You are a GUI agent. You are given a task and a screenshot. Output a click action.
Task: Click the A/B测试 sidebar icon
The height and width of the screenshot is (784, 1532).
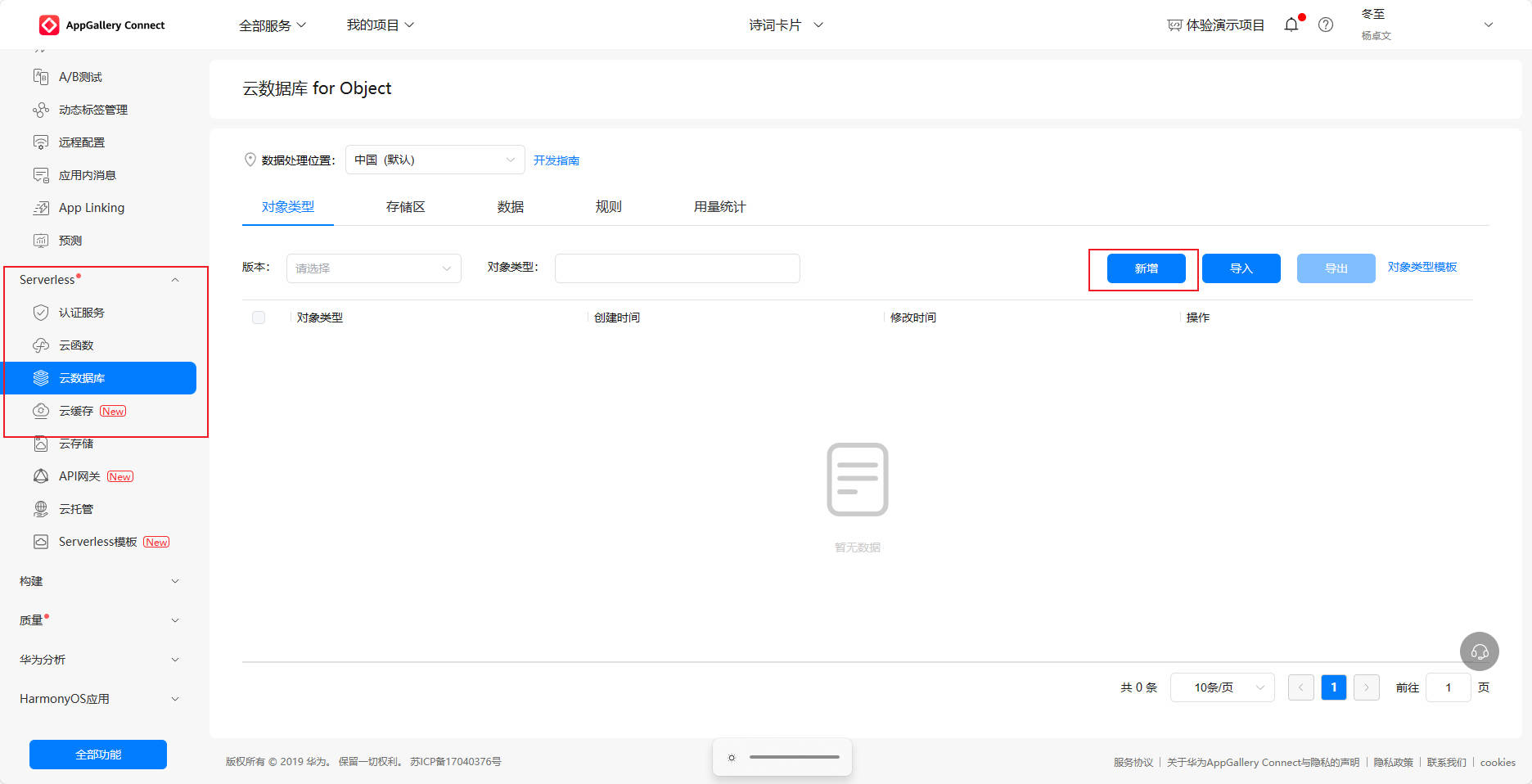tap(41, 77)
